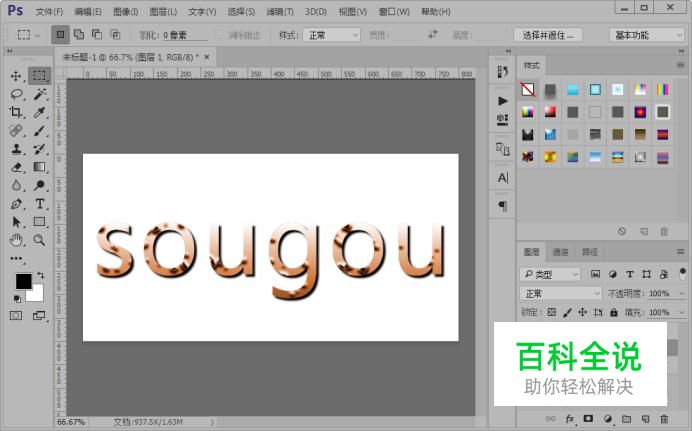
Task: Swap foreground and background colors
Action: (x=41, y=275)
